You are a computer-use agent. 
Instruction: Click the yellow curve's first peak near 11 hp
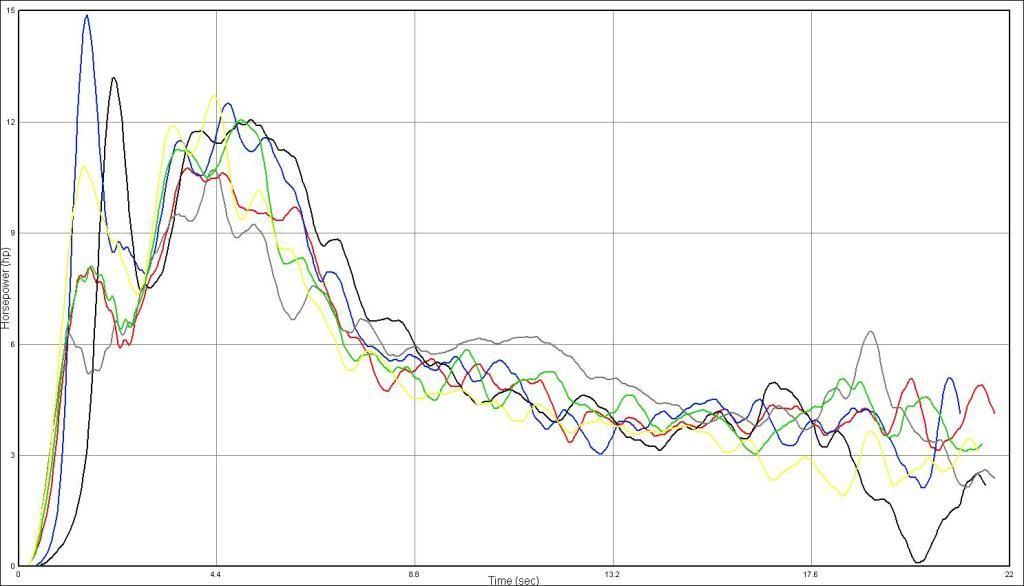[x=84, y=166]
